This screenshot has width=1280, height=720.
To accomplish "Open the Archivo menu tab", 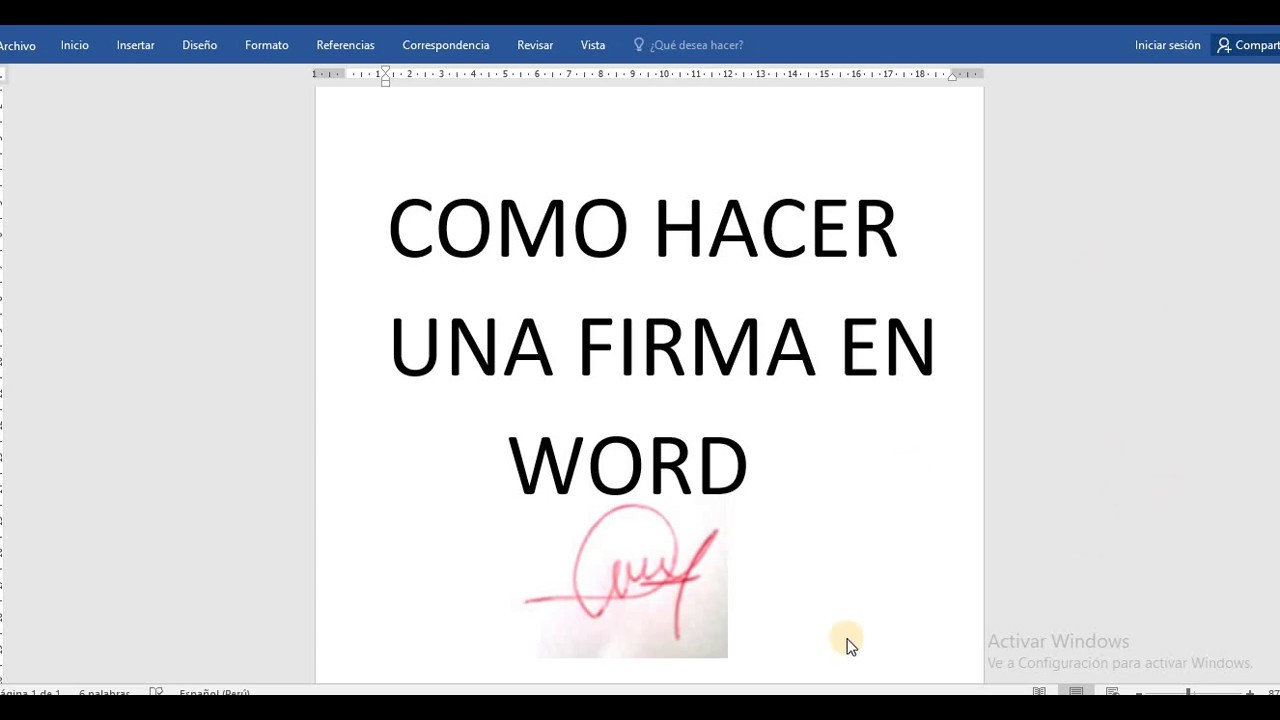I will pyautogui.click(x=17, y=46).
